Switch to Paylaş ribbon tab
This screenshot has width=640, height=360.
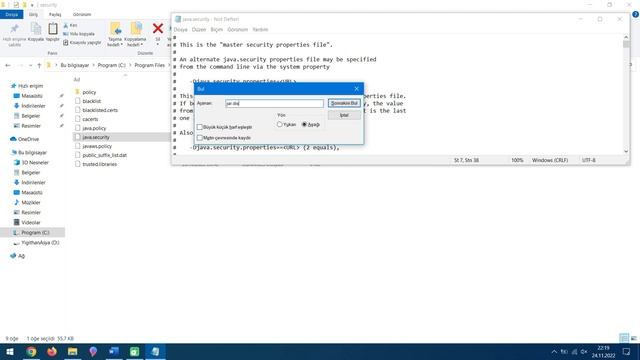point(55,14)
